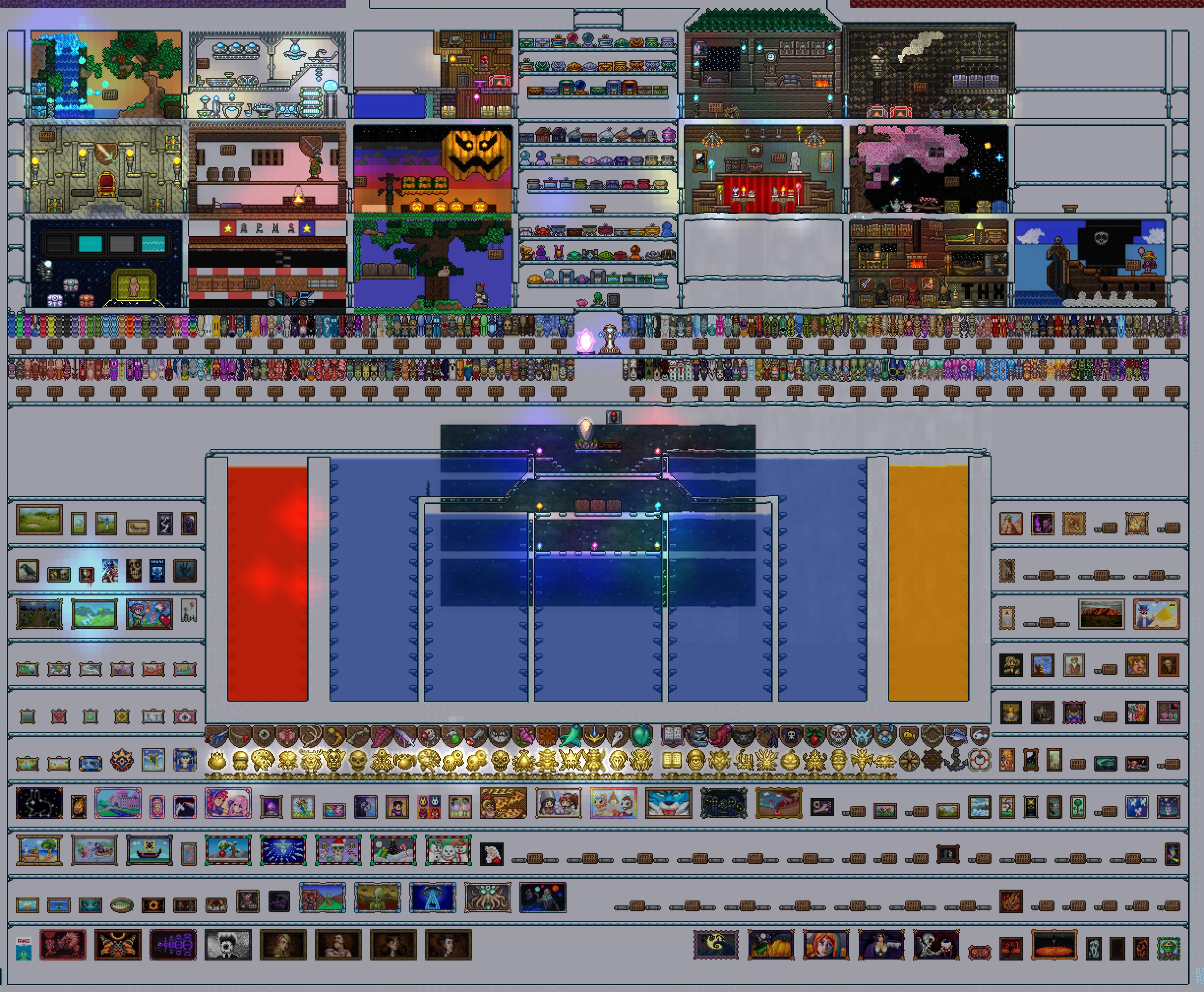Click the red lava tank
The height and width of the screenshot is (992, 1204).
267,583
